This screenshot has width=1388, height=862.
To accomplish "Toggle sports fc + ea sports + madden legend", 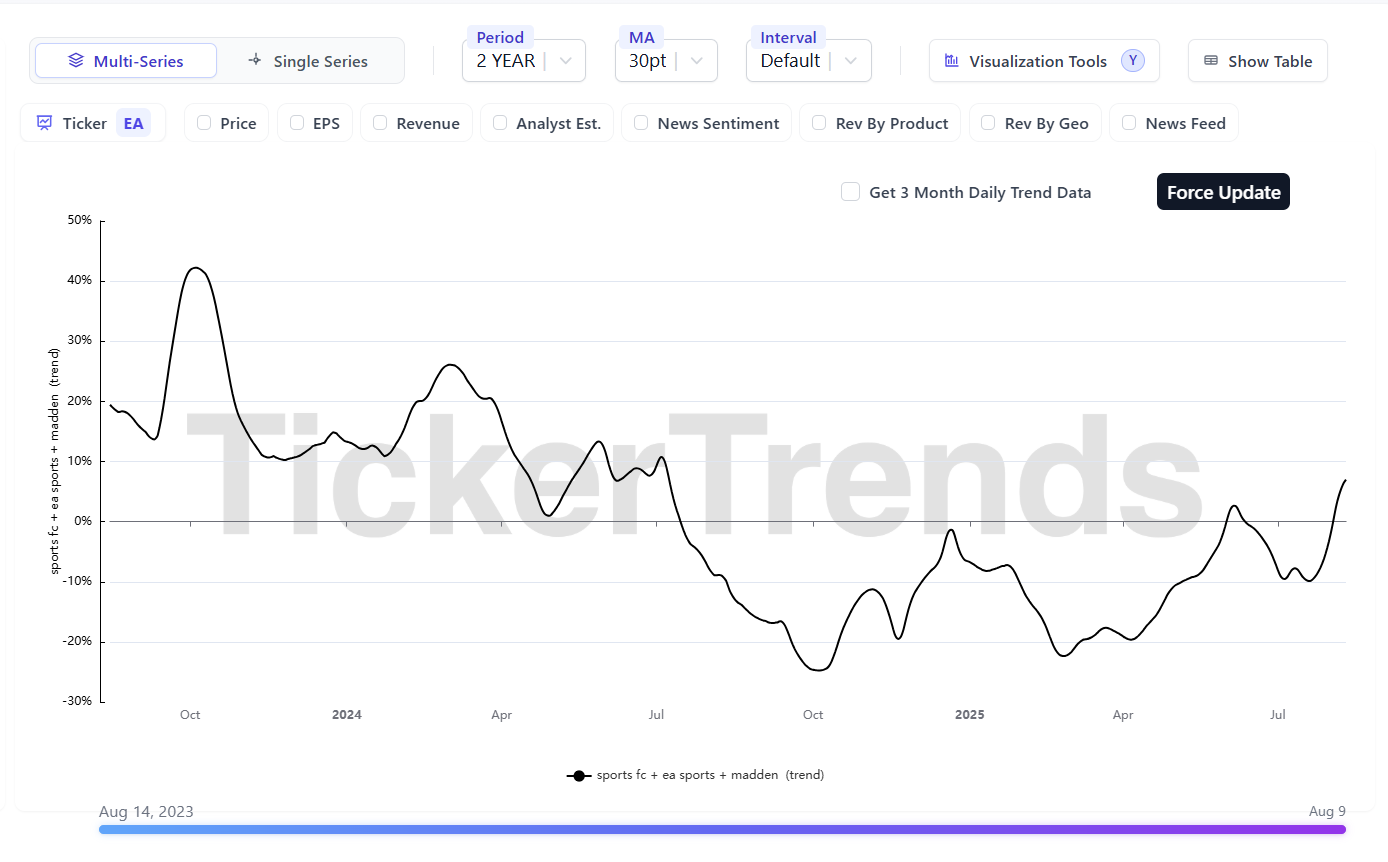I will click(695, 775).
